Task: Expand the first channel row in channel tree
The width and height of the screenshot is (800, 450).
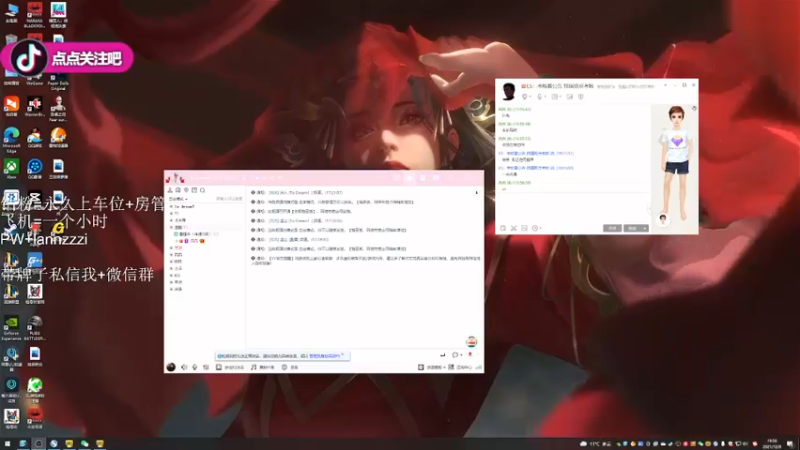Action: coord(171,207)
